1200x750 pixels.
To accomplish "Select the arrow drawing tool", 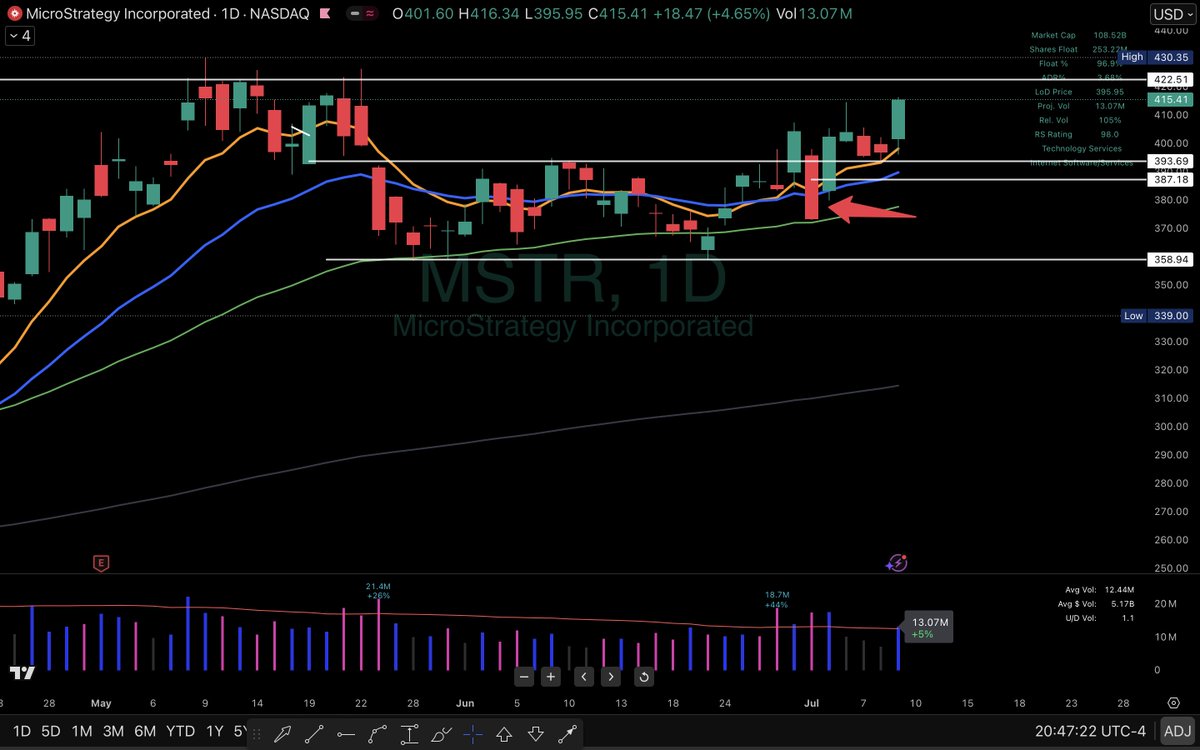I will [283, 732].
